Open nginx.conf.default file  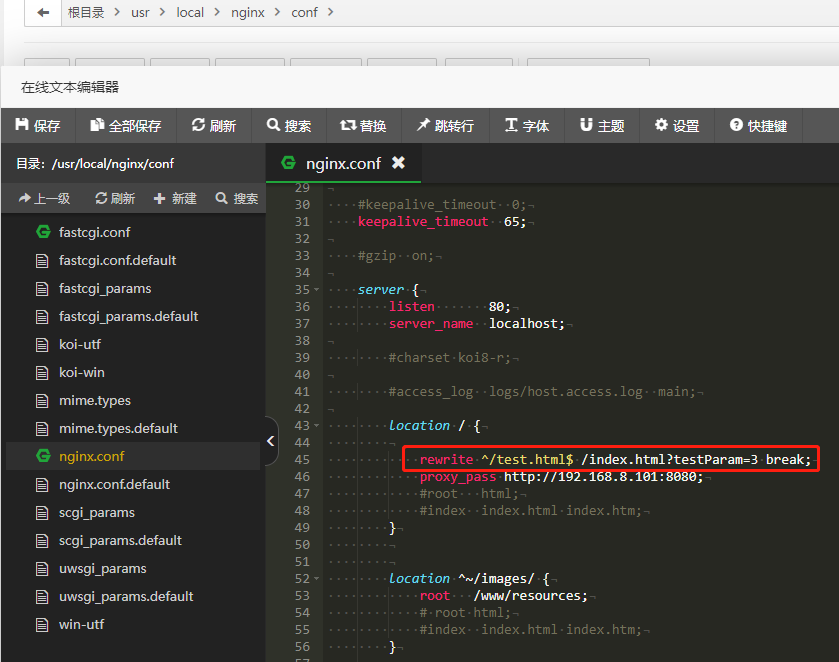pos(133,484)
